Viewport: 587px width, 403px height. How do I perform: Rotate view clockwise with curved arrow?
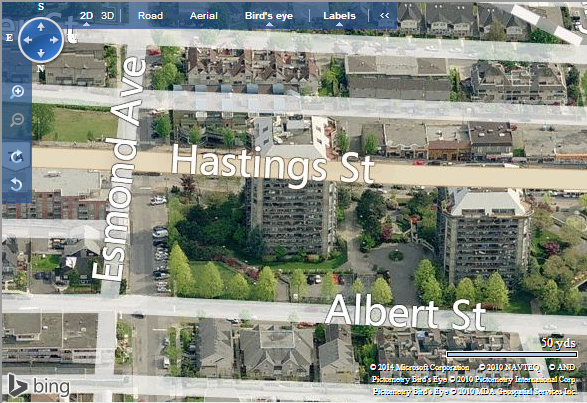pyautogui.click(x=16, y=157)
